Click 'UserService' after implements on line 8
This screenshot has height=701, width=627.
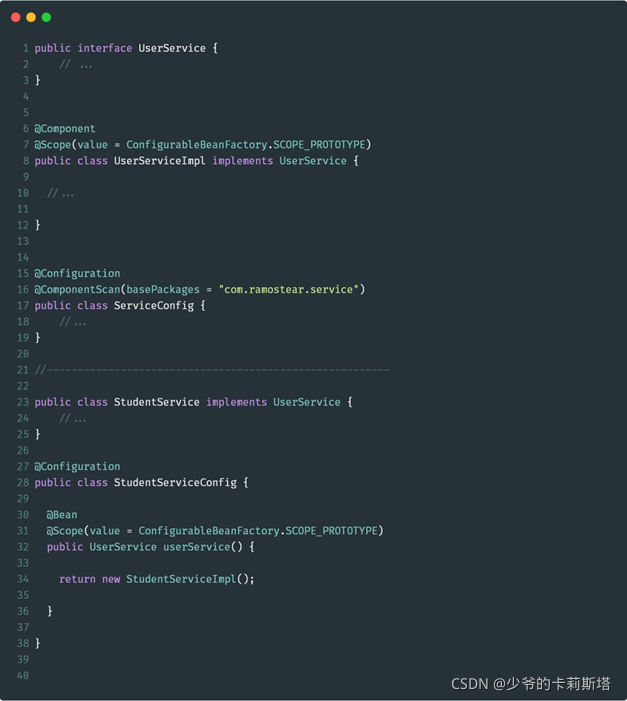point(313,161)
